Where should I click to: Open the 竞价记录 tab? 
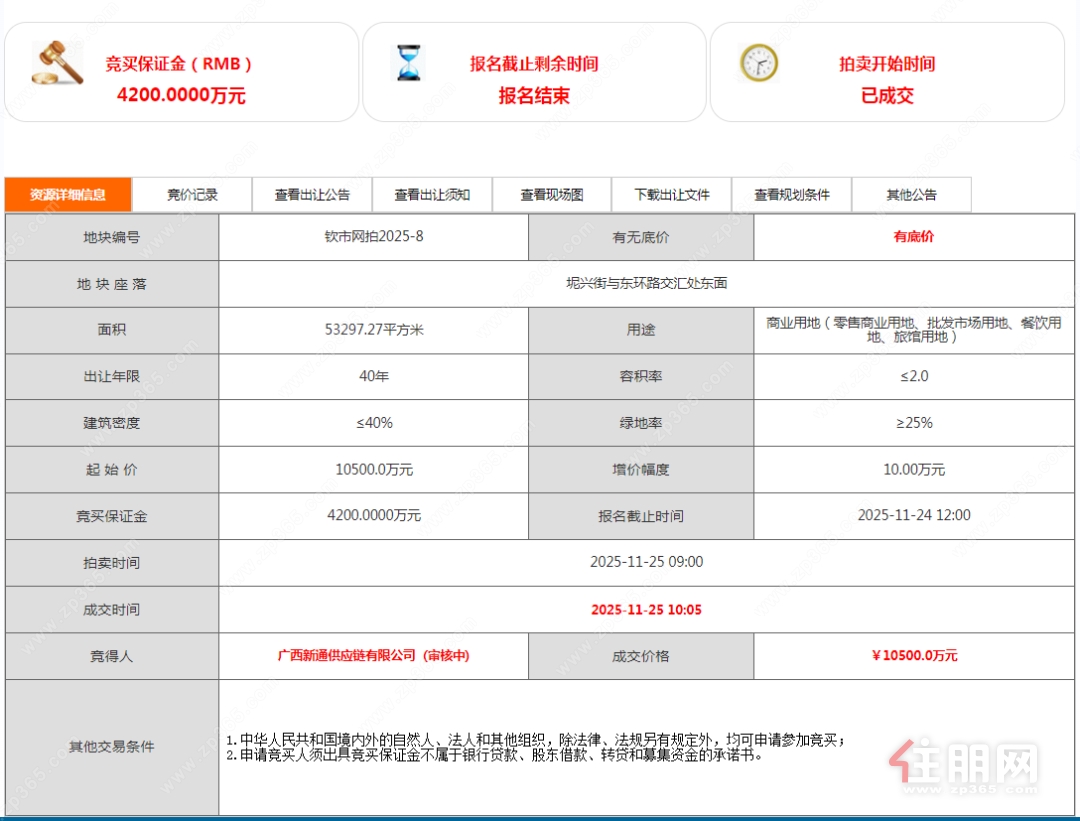192,195
